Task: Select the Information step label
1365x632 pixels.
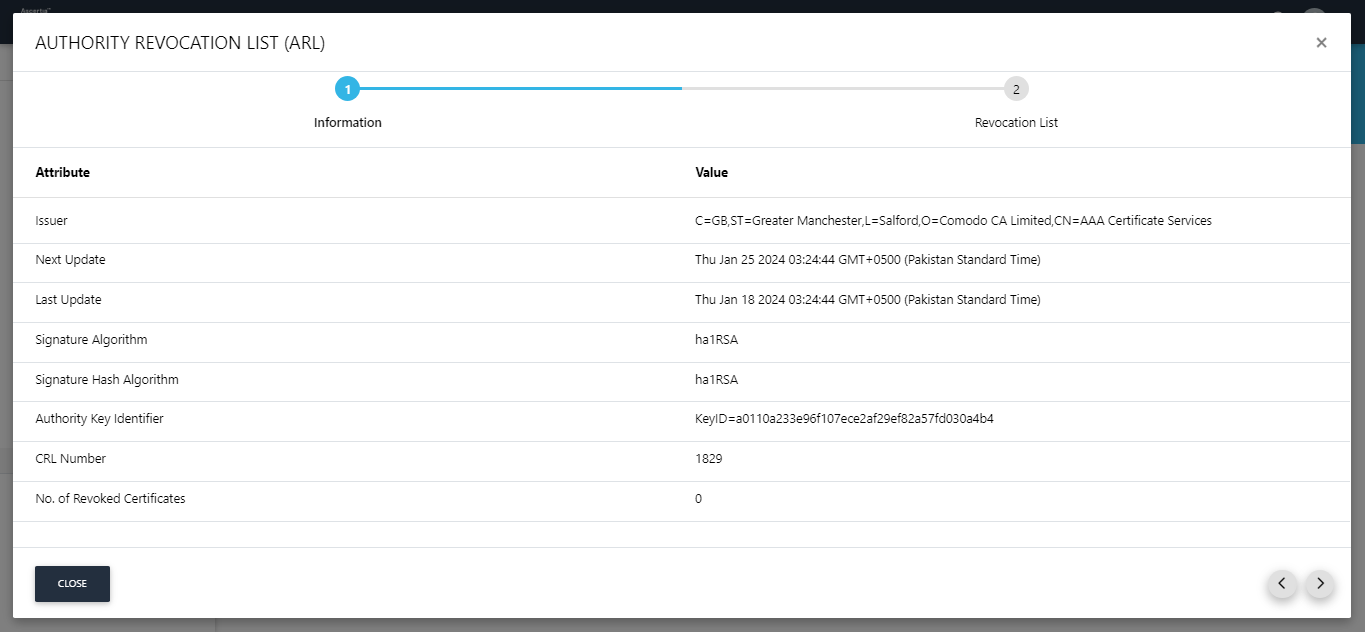Action: click(347, 123)
